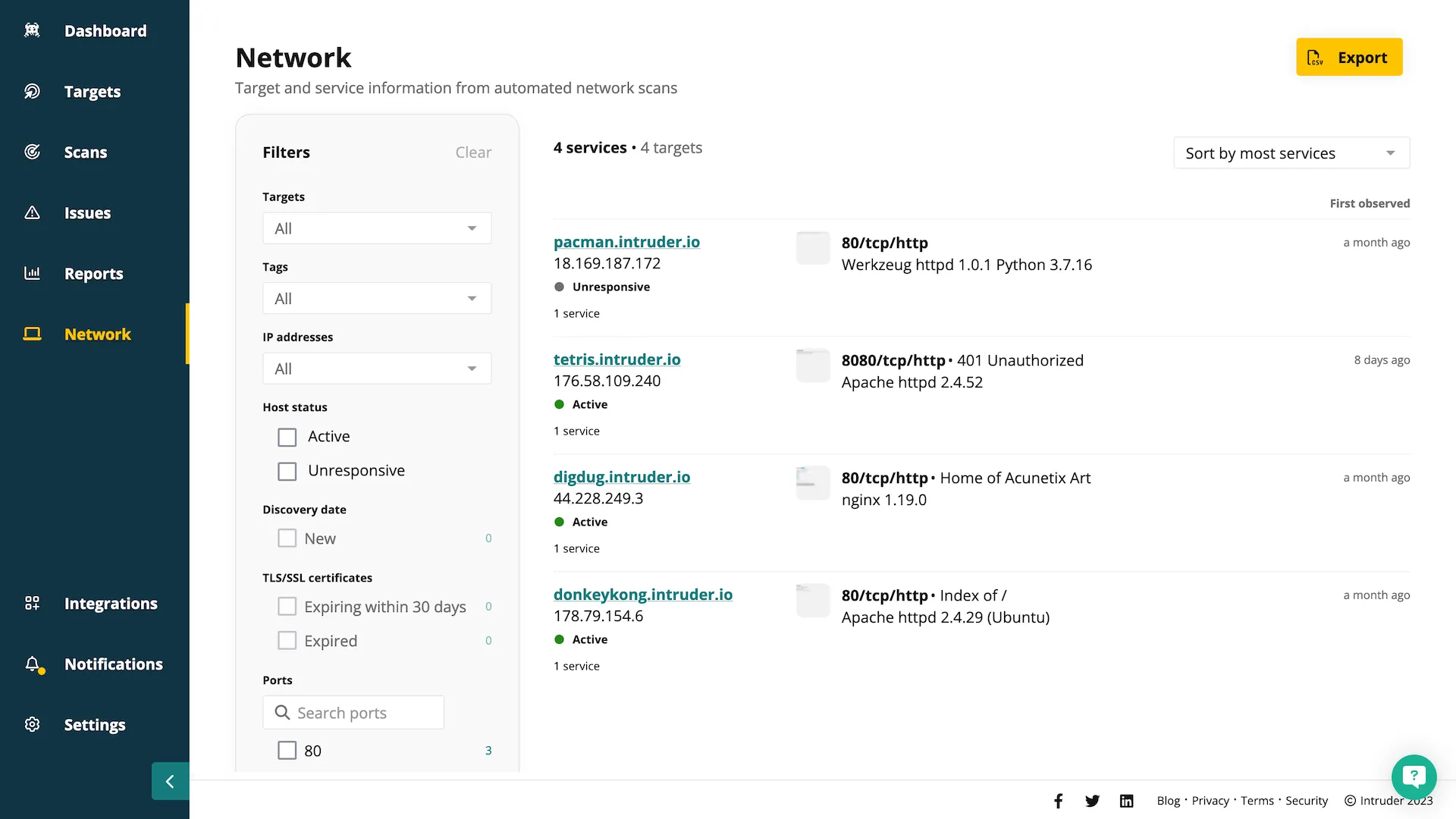
Task: Open Notifications from the sidebar
Action: pos(114,664)
